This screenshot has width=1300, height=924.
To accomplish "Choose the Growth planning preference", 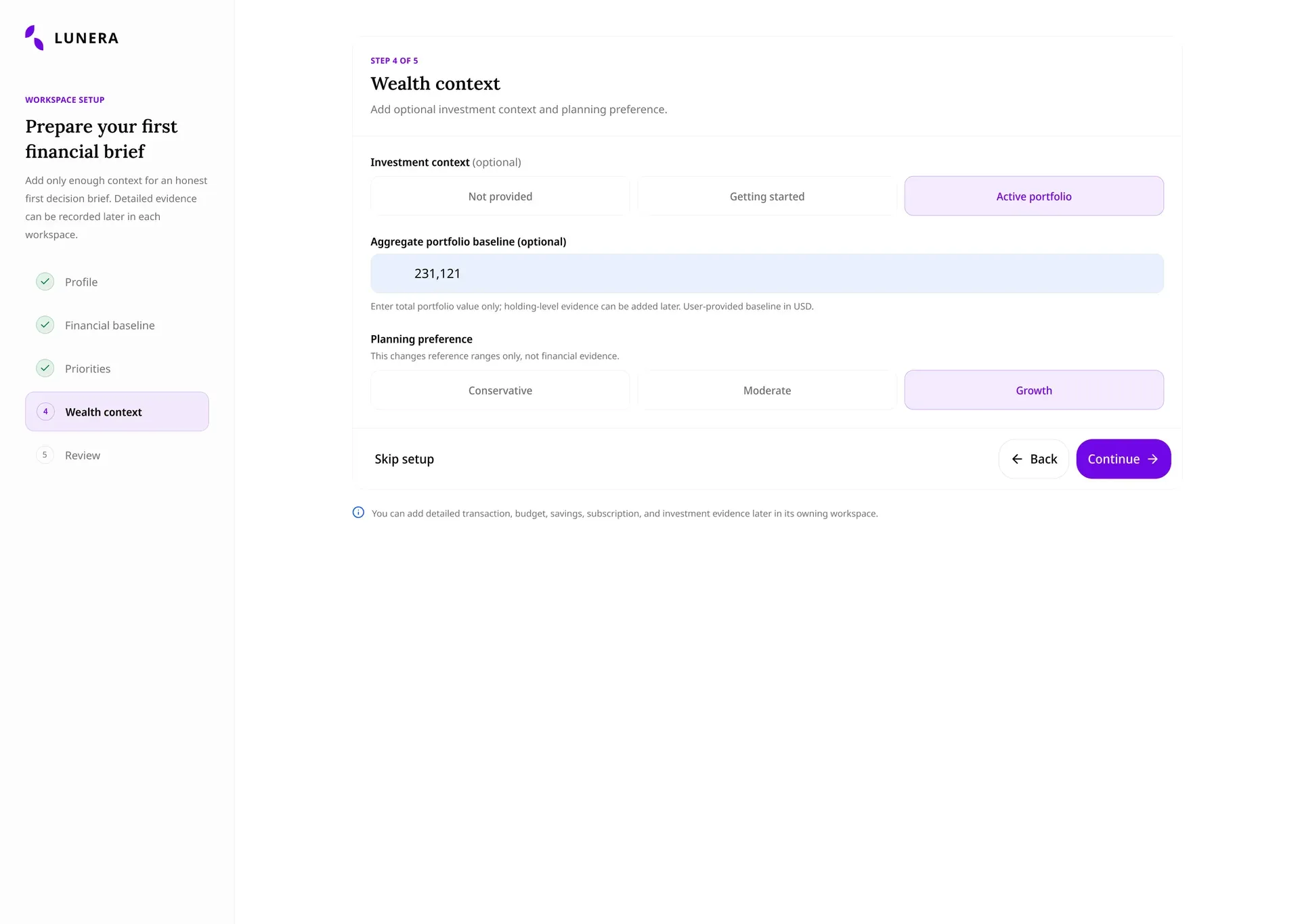I will point(1034,391).
